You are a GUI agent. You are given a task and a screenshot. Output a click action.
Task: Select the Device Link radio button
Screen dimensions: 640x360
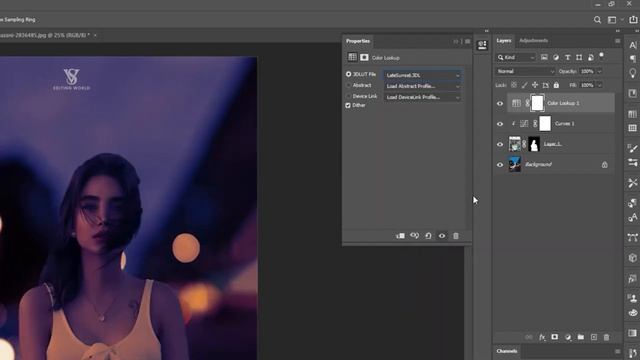[x=349, y=96]
